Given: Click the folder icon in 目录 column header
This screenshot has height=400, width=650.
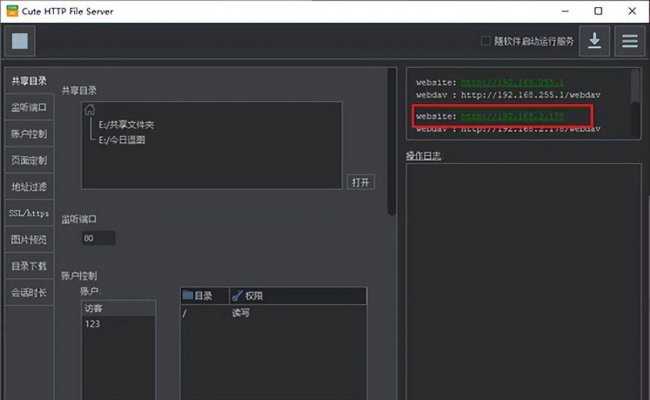Looking at the screenshot, I should pyautogui.click(x=188, y=295).
